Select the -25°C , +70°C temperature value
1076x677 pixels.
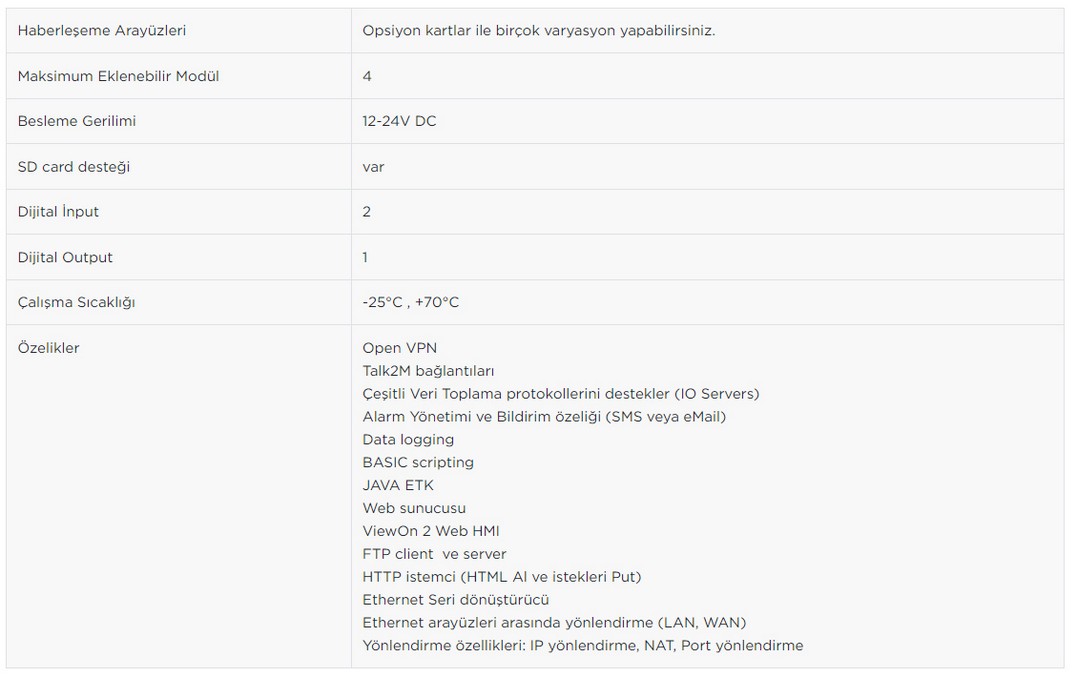(410, 302)
